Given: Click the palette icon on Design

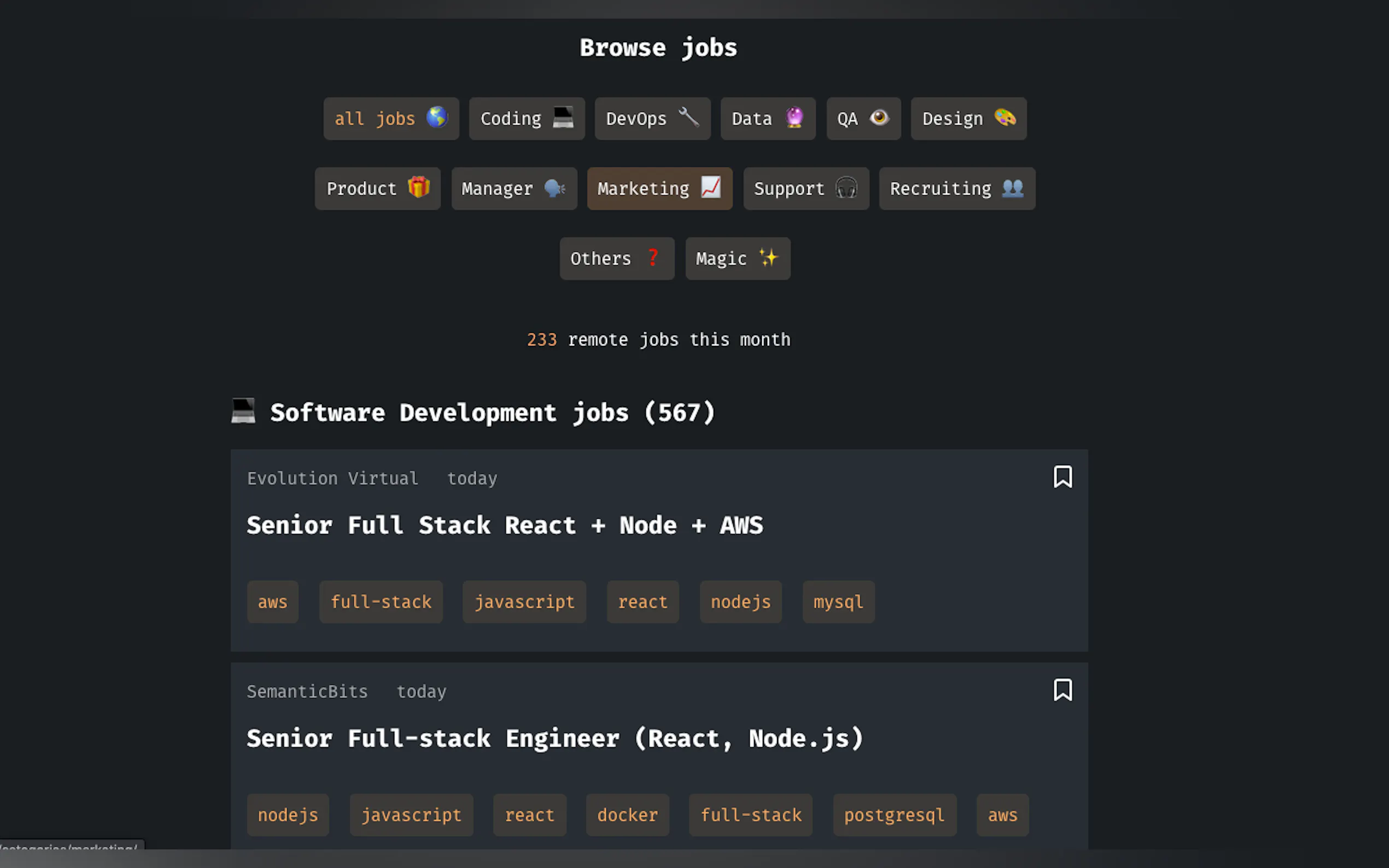Looking at the screenshot, I should point(1005,118).
